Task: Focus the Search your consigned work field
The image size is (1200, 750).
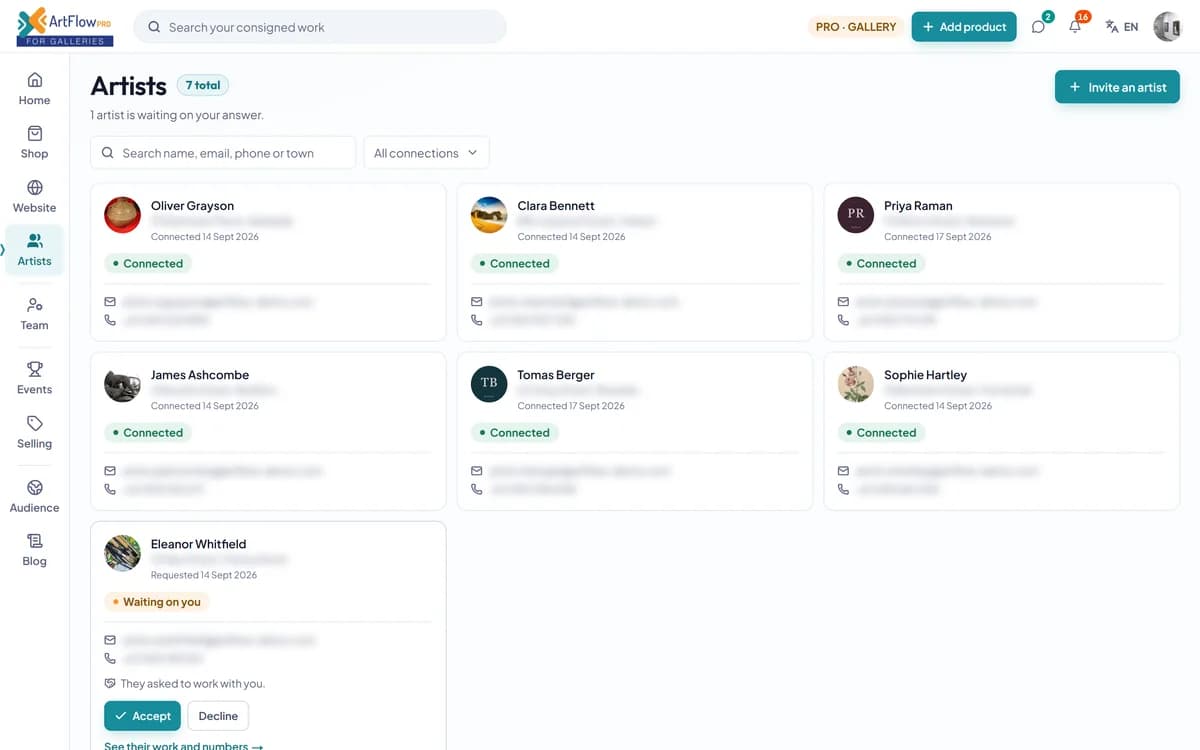Action: point(320,27)
